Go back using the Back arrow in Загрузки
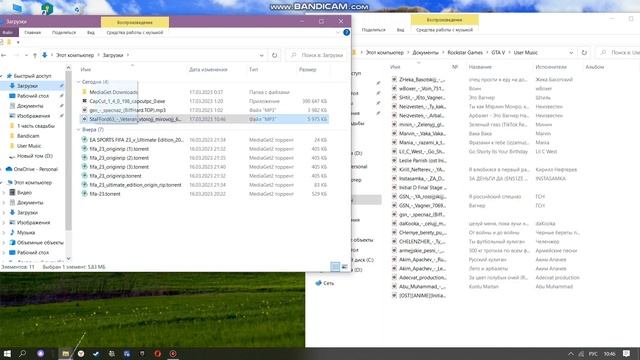This screenshot has height=360, width=640. 4,55
